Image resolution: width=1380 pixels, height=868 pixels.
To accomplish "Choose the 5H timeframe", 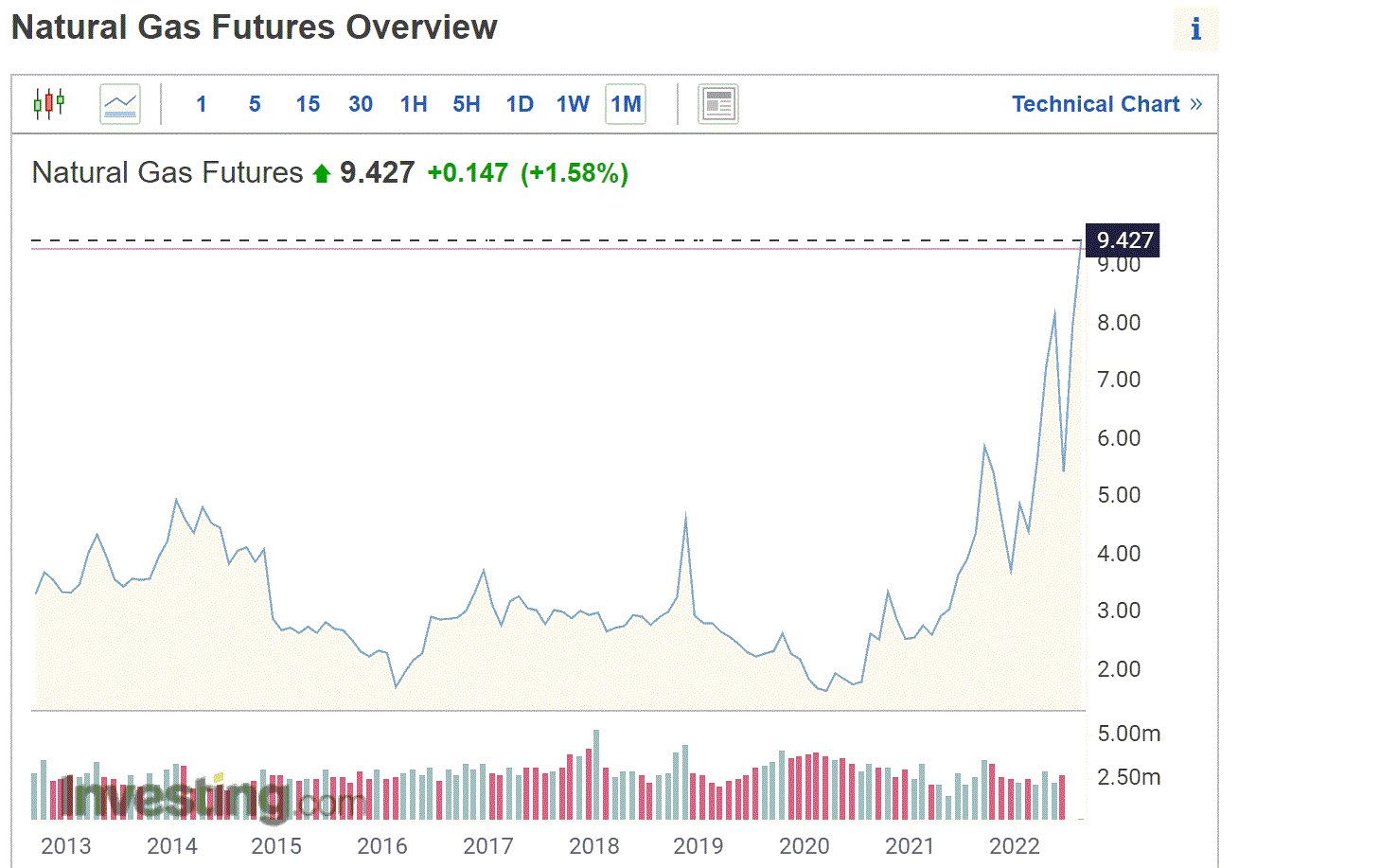I will (x=466, y=104).
